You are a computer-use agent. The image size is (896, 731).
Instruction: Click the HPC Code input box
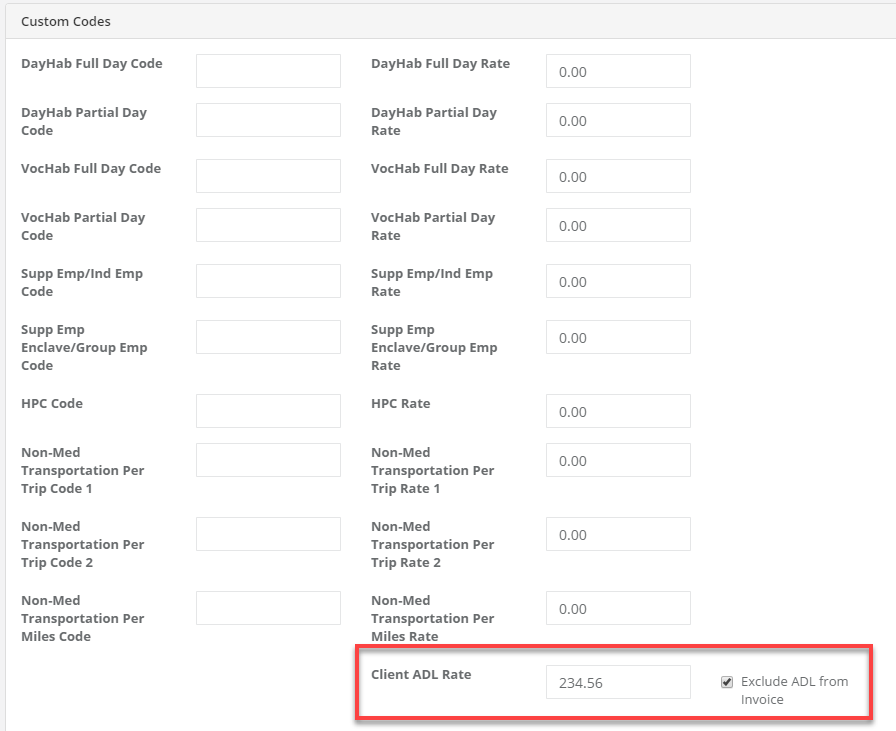(x=268, y=411)
